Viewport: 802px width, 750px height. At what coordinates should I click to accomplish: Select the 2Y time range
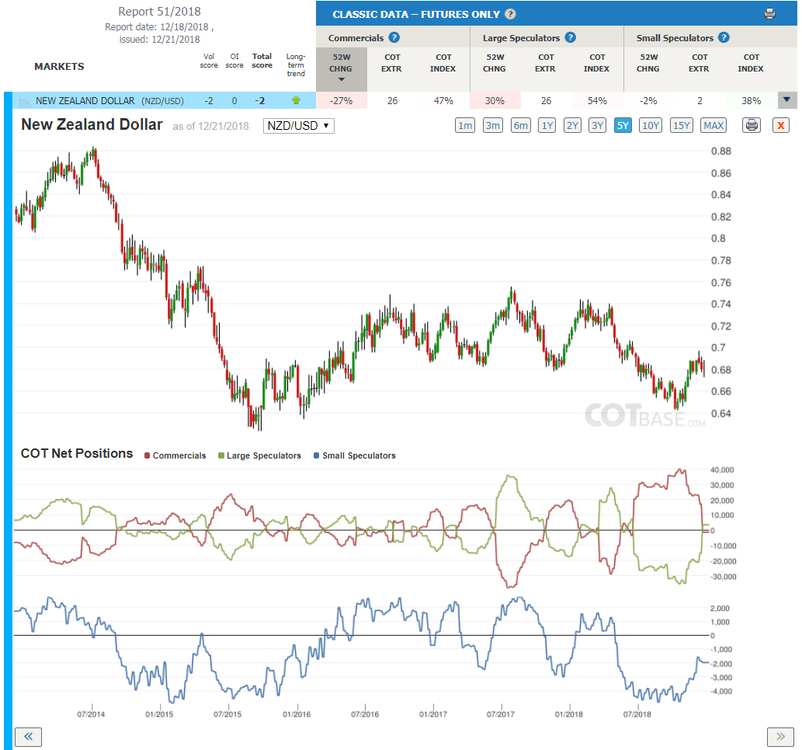572,125
